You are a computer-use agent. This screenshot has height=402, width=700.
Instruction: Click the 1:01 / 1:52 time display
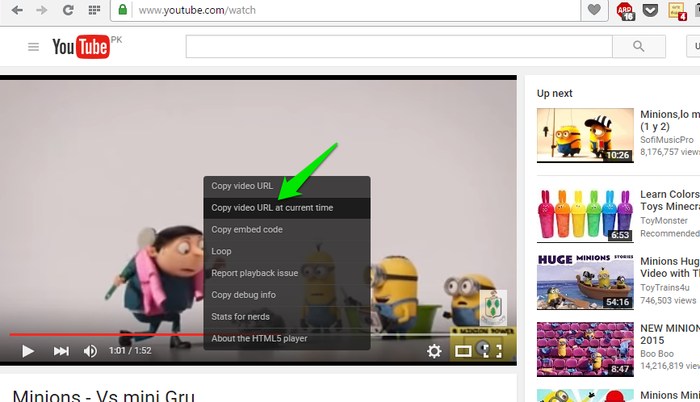pyautogui.click(x=130, y=351)
